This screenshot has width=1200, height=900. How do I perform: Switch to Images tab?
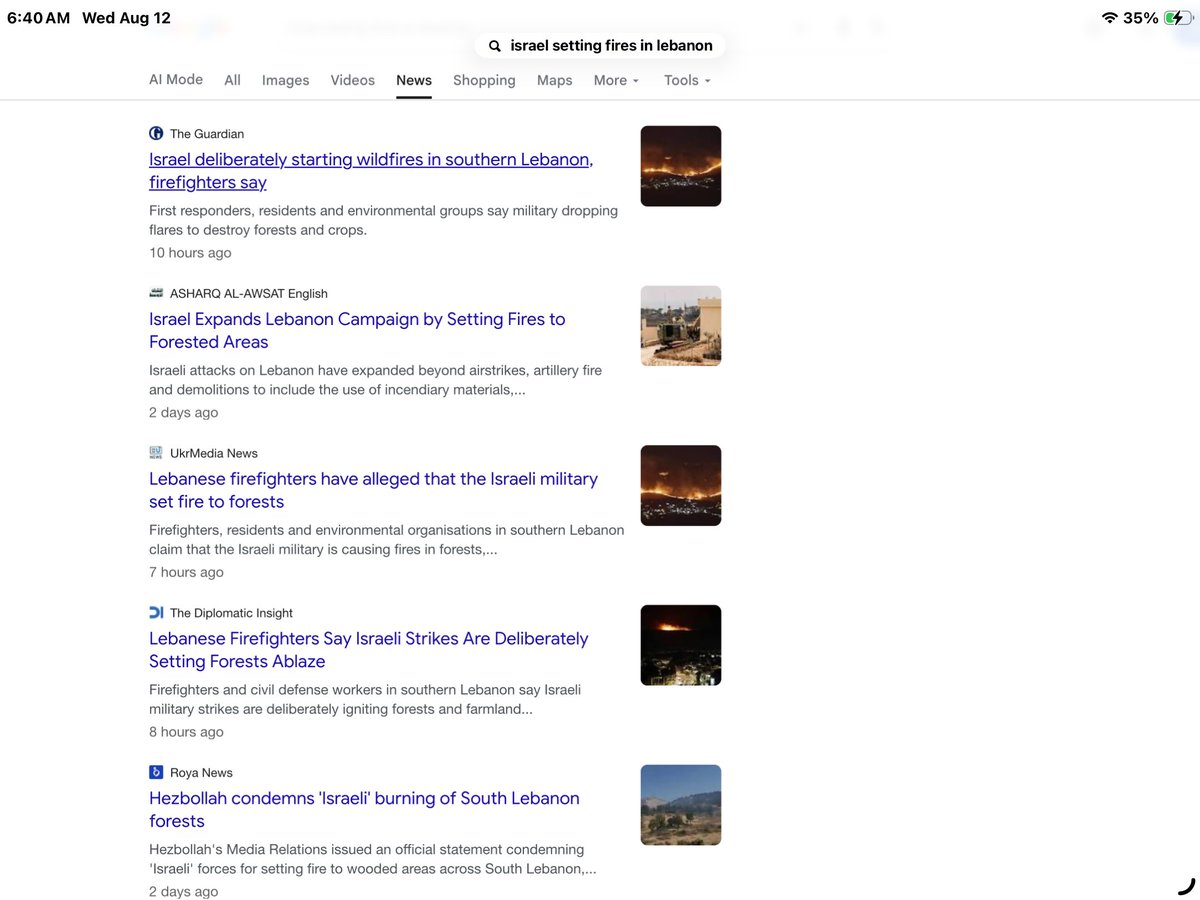285,80
